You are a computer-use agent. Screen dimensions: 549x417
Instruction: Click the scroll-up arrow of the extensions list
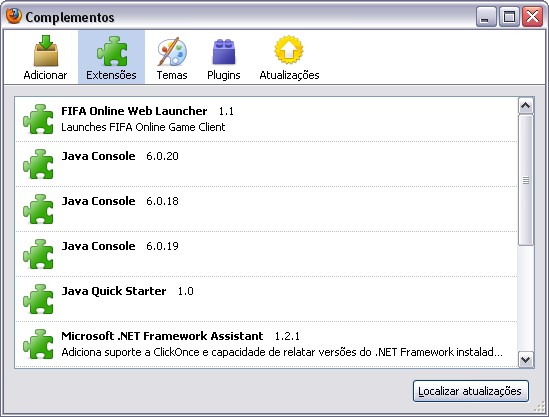526,106
